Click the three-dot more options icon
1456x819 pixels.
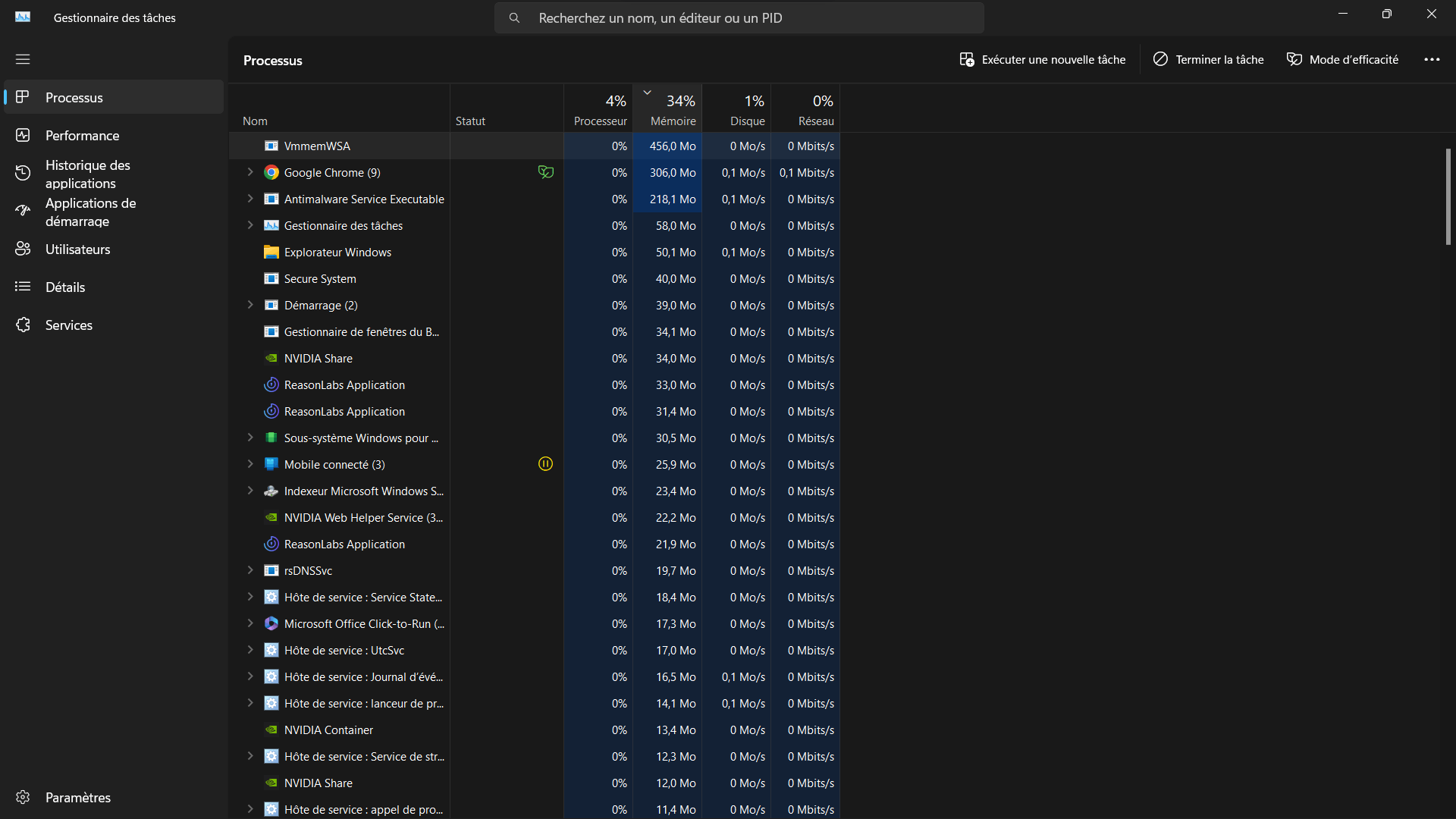coord(1432,59)
